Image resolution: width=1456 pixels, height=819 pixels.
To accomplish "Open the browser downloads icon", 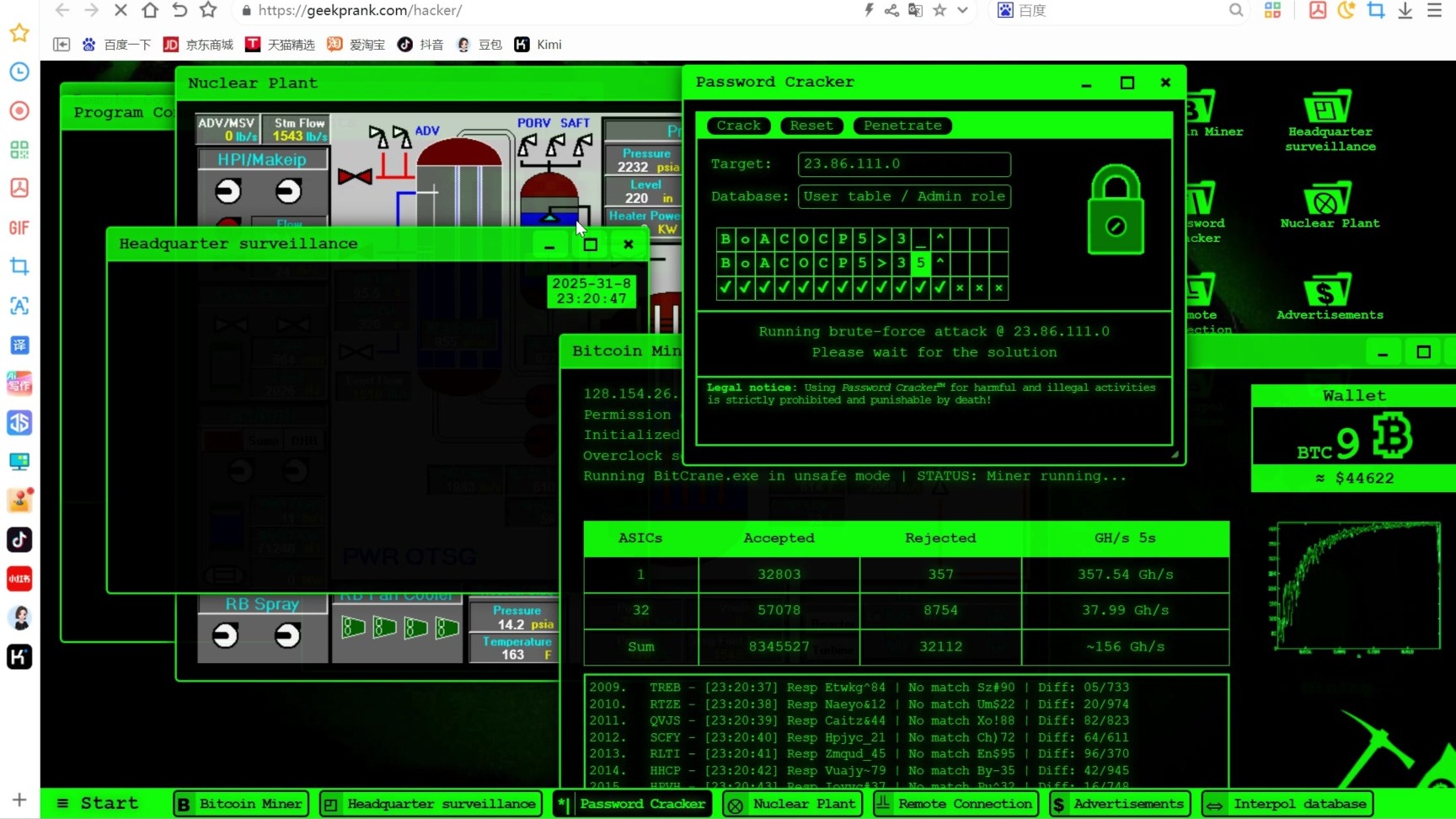I will 1405,10.
